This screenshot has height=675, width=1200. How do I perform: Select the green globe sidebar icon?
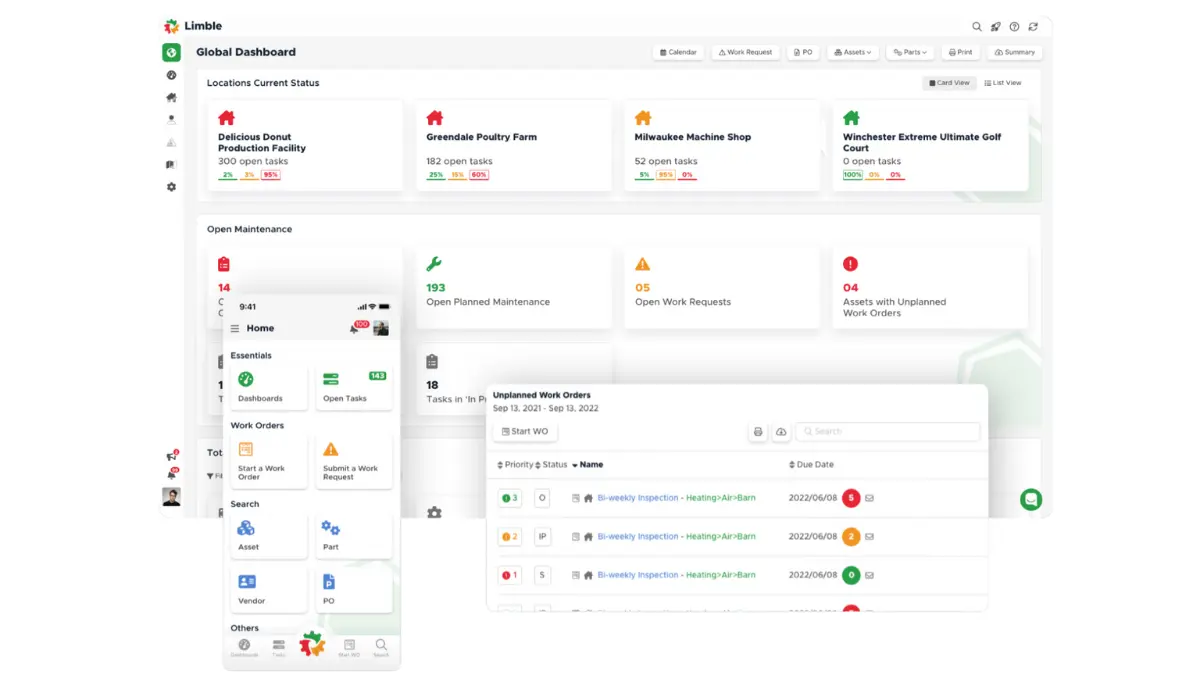[171, 52]
